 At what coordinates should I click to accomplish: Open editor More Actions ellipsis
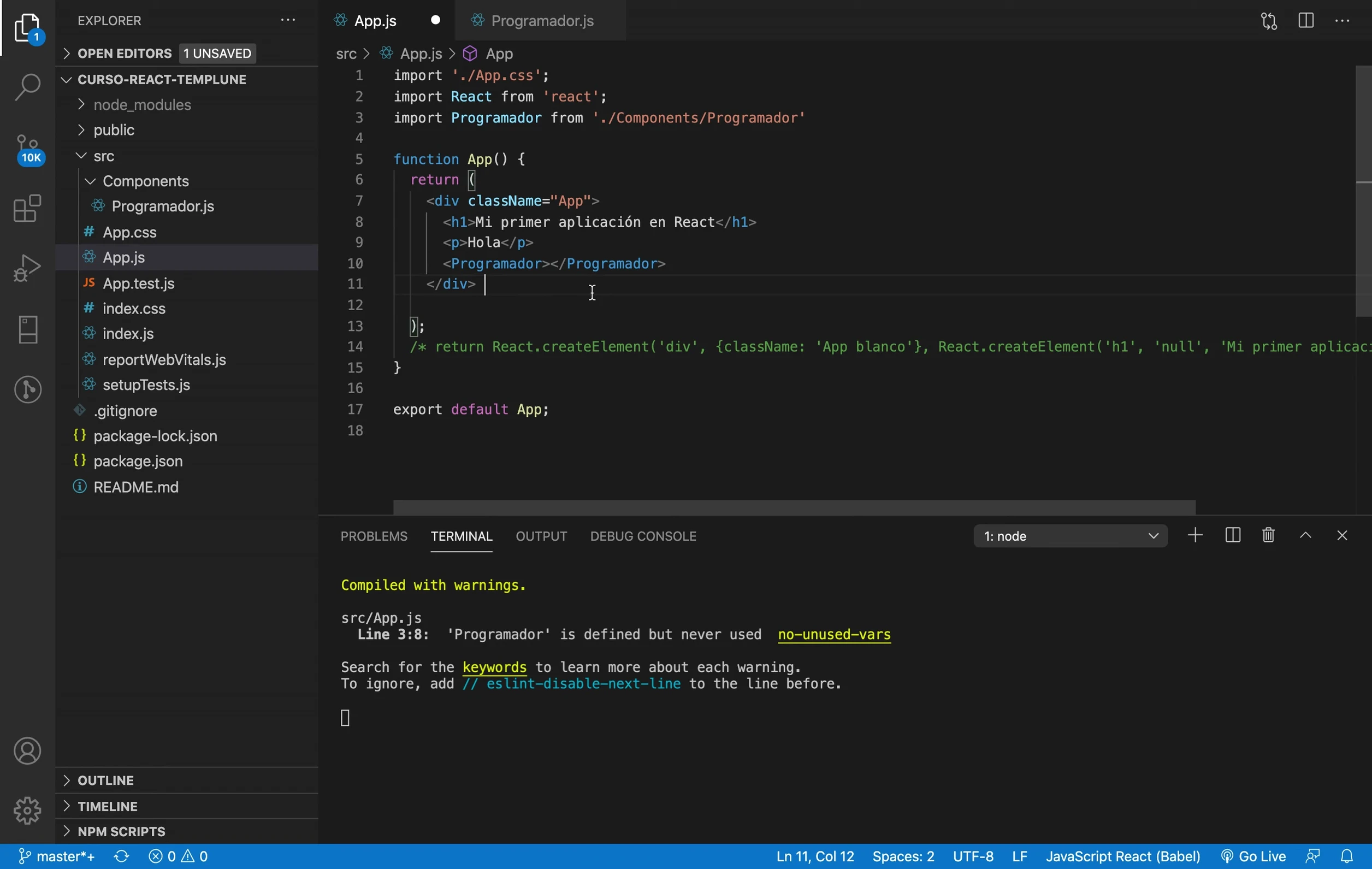[1343, 21]
